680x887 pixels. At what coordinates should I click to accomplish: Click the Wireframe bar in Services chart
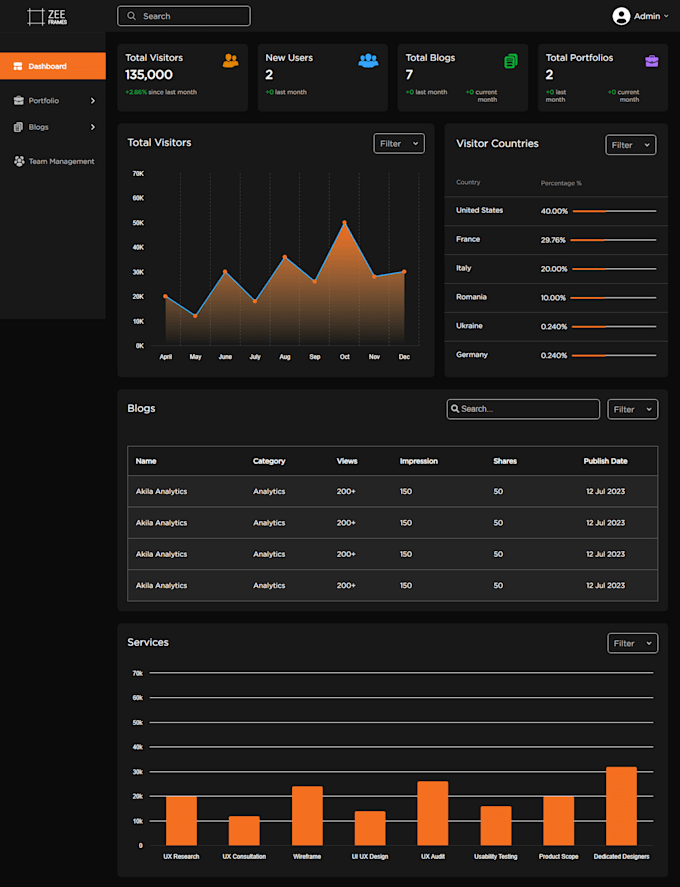coord(307,816)
